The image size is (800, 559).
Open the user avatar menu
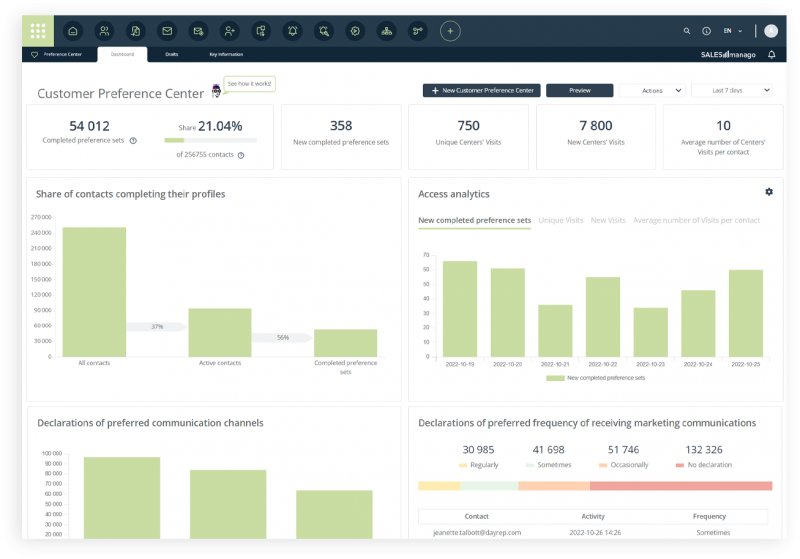(x=771, y=31)
